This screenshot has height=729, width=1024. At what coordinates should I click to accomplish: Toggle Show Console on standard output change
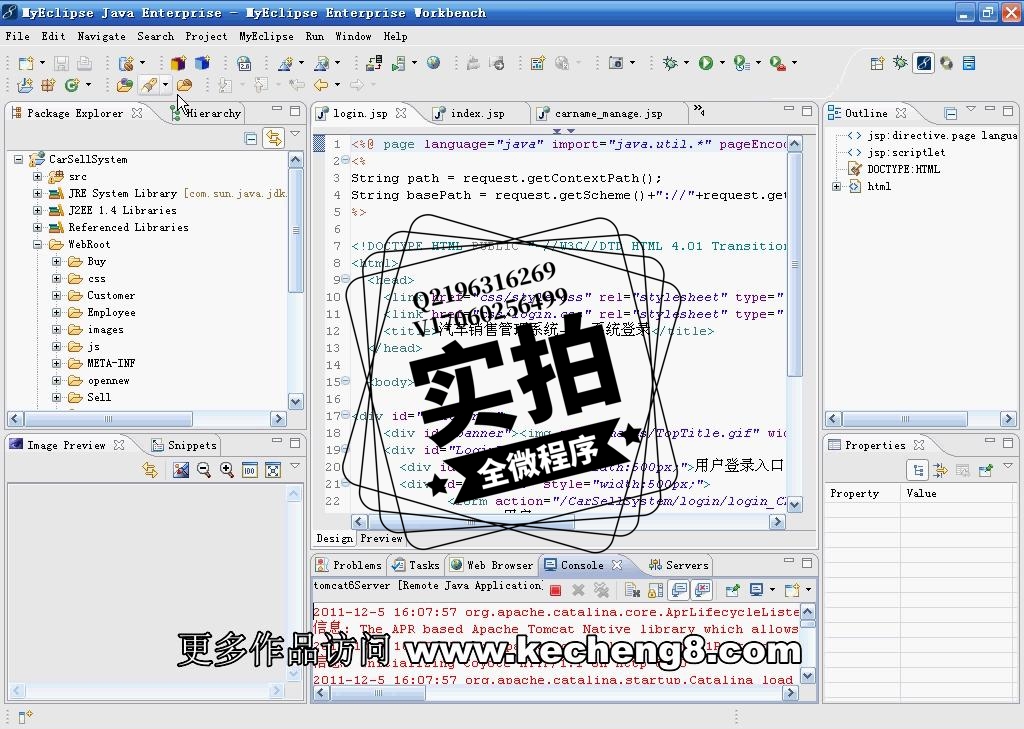(x=679, y=591)
